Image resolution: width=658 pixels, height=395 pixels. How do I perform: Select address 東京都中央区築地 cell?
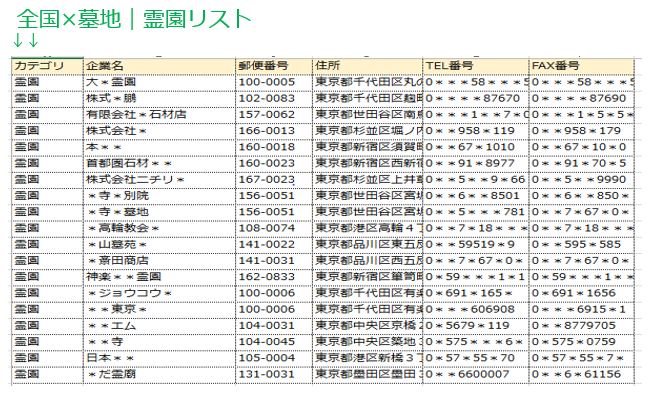pyautogui.click(x=368, y=342)
